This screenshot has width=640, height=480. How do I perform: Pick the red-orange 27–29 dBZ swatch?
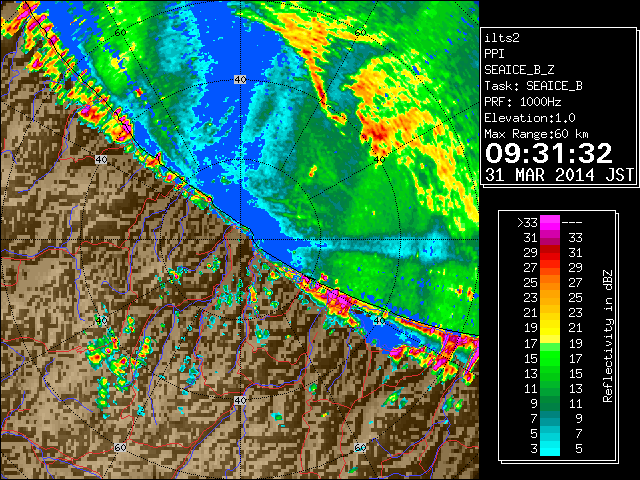(x=550, y=268)
